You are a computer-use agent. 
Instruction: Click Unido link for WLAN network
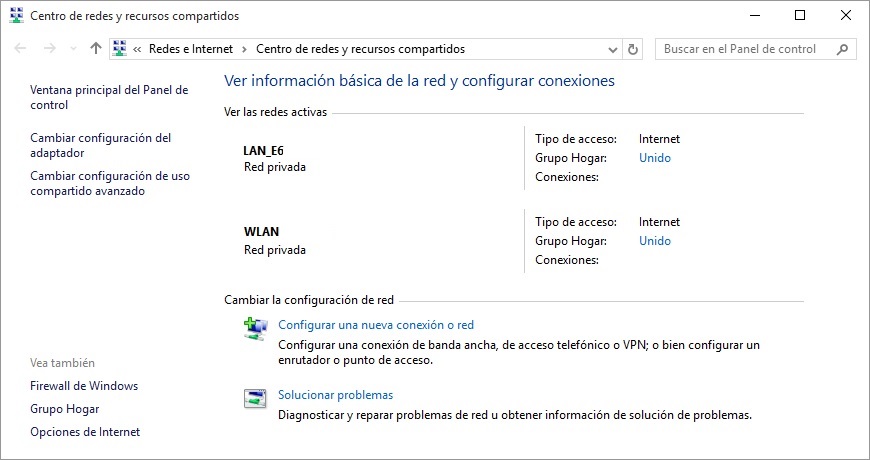(x=655, y=241)
